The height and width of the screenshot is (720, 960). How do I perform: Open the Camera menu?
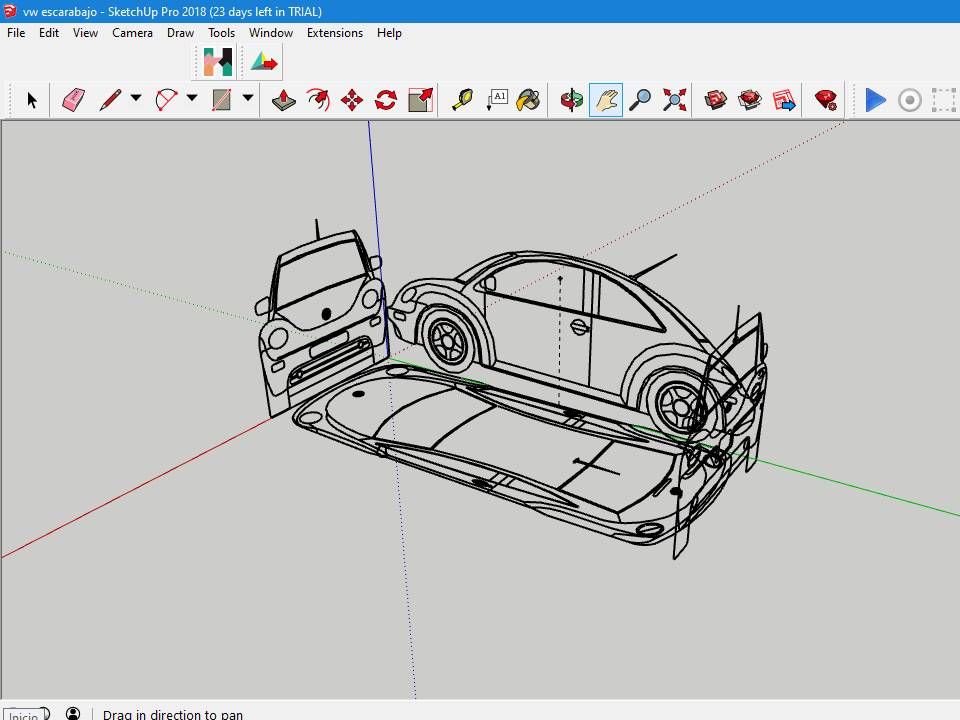132,33
